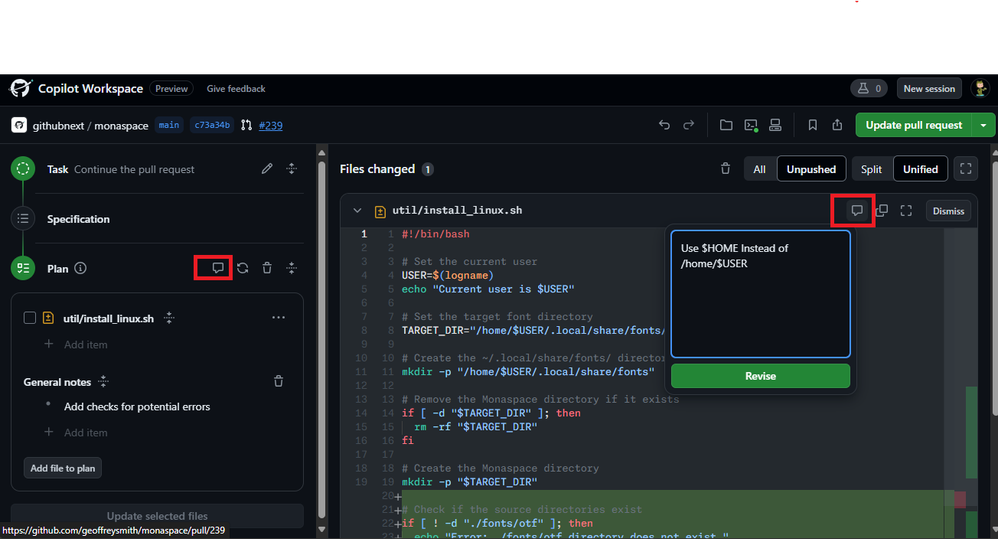The image size is (998, 539).
Task: Regenerate the plan
Action: tap(242, 268)
